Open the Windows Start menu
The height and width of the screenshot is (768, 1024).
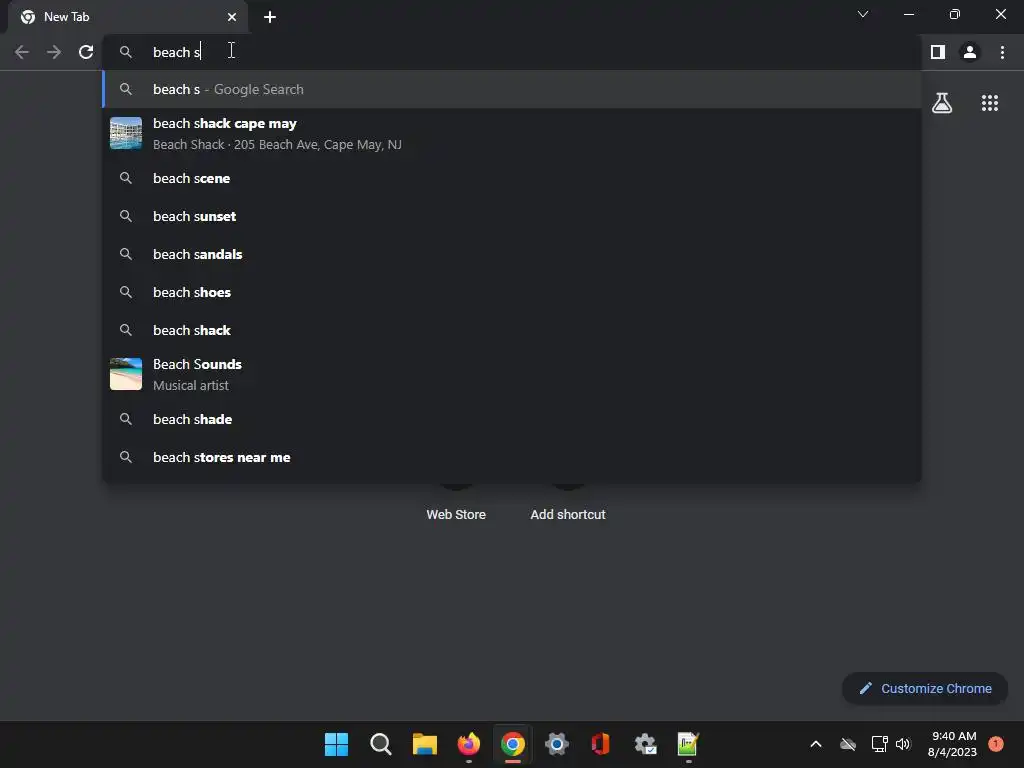[x=336, y=744]
